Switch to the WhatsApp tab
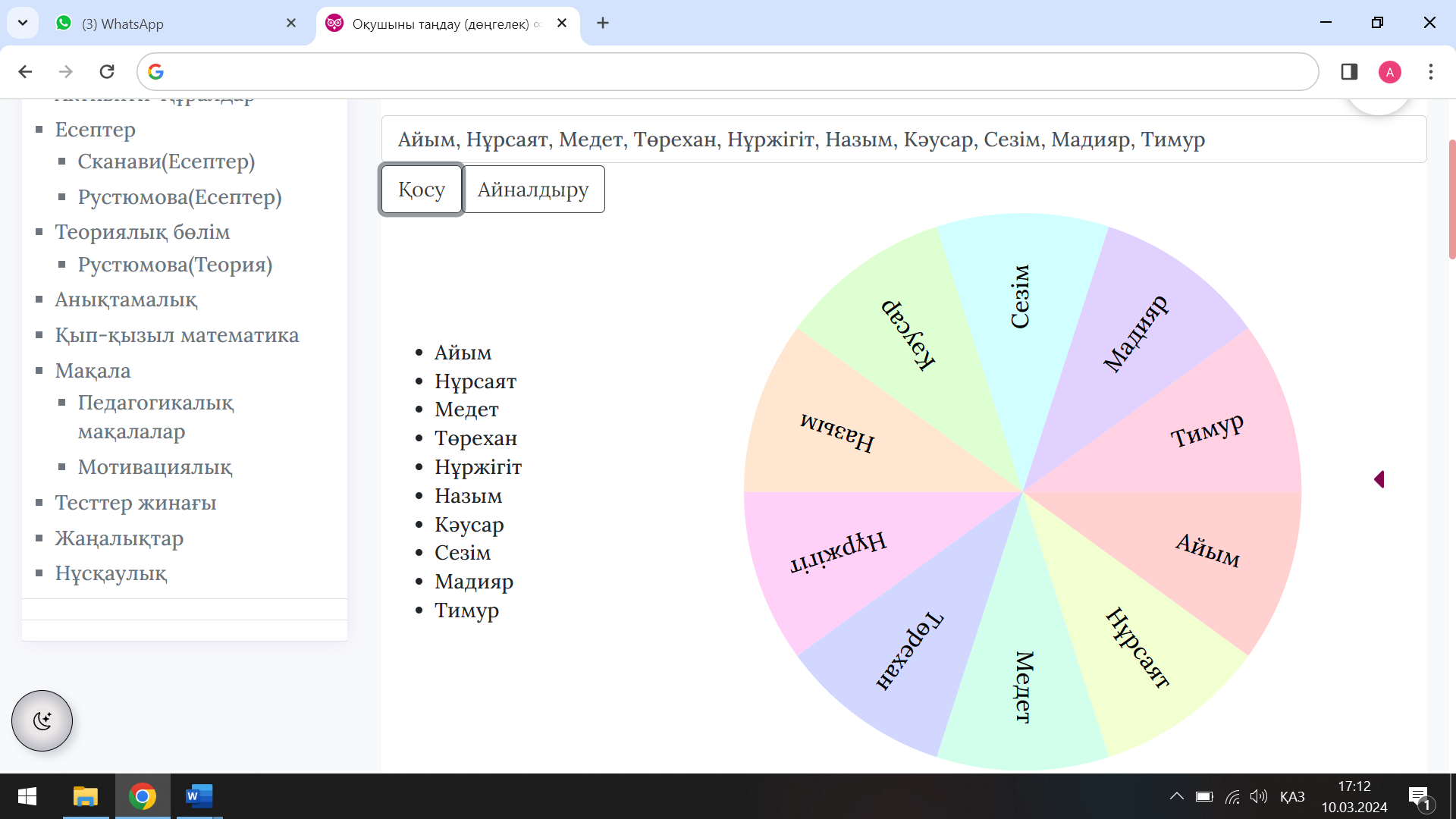 (x=167, y=24)
